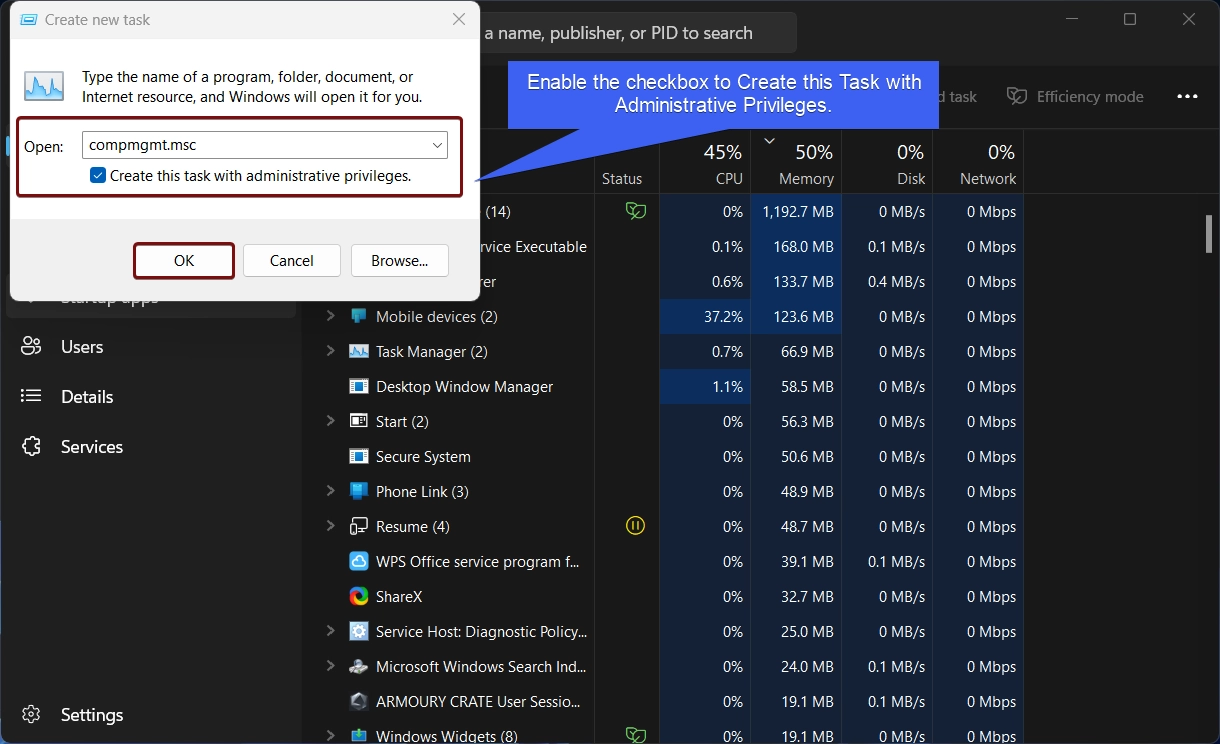
Task: Click the WPS Office service icon
Action: (x=359, y=562)
